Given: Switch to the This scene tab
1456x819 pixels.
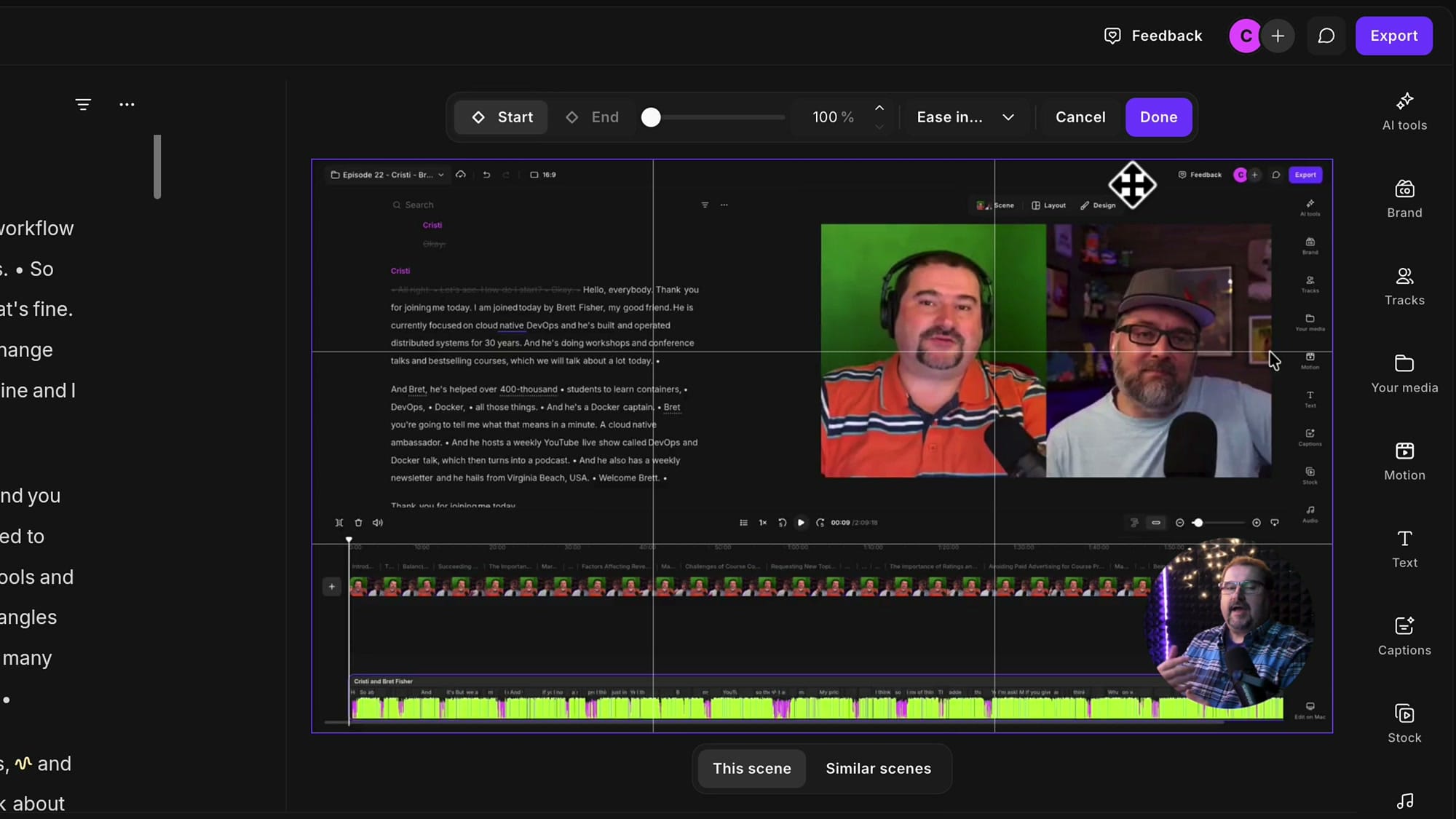Looking at the screenshot, I should (751, 769).
